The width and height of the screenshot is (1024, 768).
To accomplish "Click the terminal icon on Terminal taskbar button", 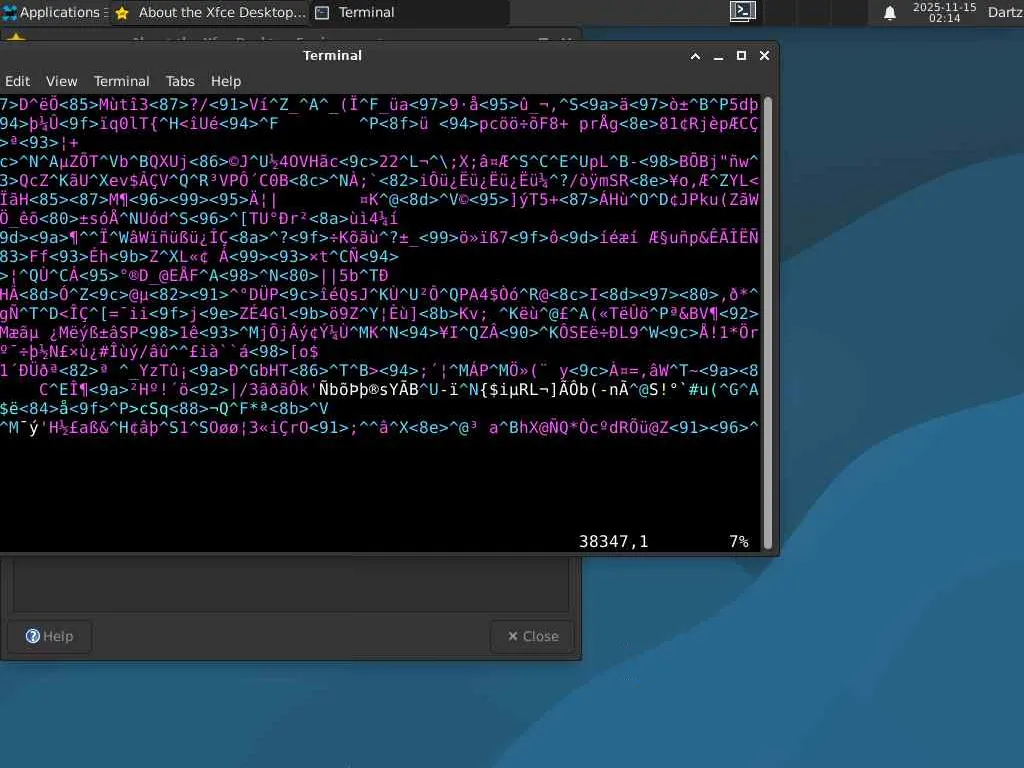I will 322,13.
